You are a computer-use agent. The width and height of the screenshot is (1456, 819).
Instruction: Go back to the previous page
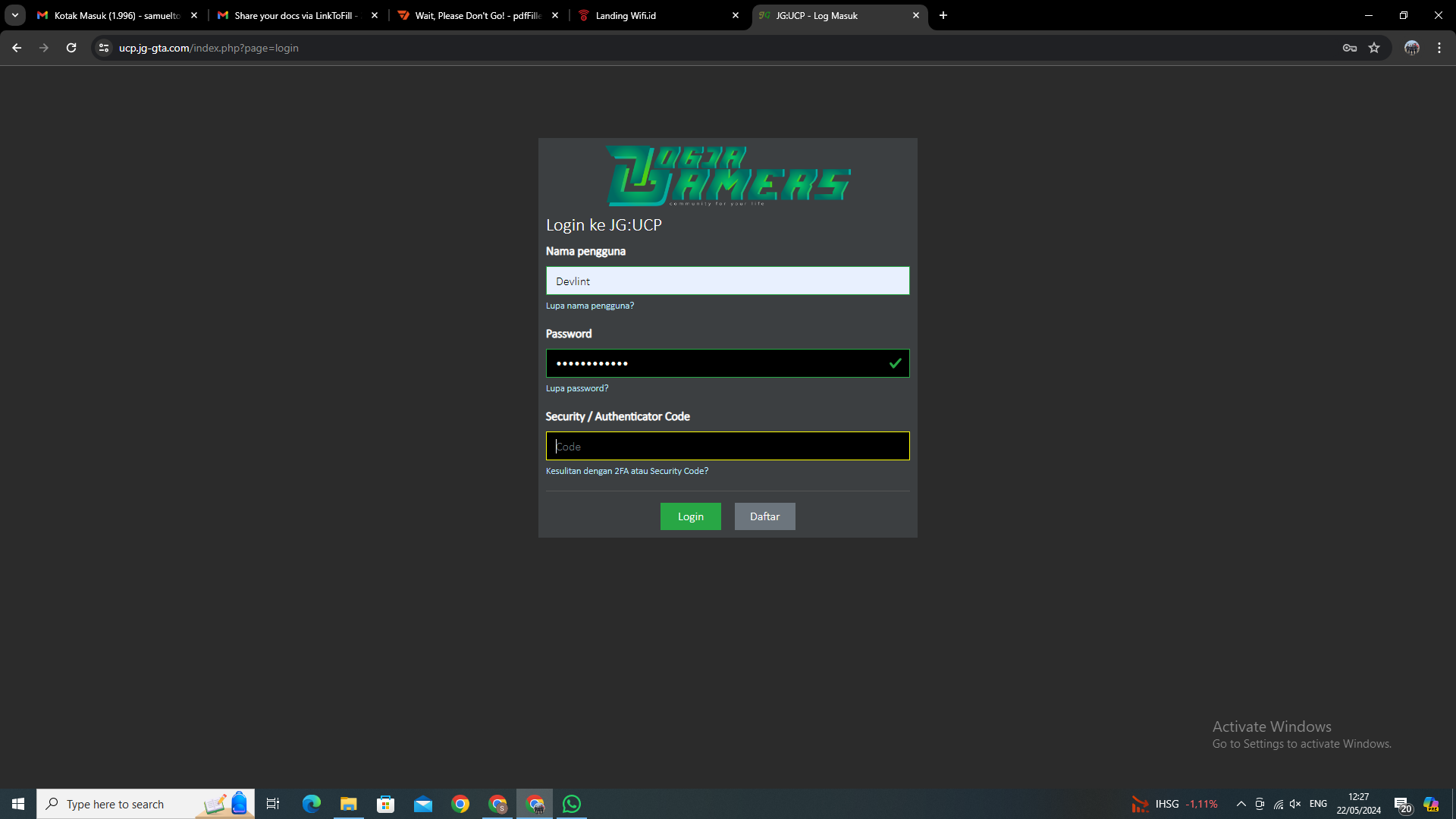pyautogui.click(x=17, y=48)
